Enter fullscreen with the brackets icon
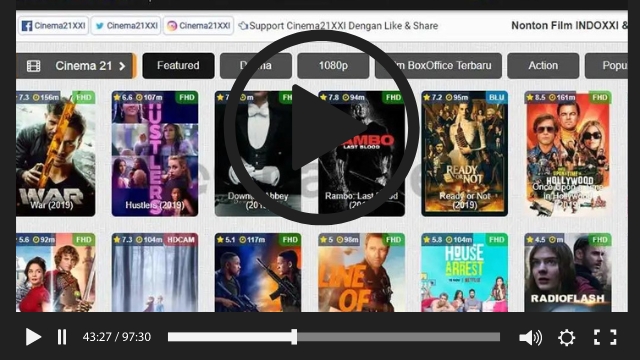 (605, 337)
